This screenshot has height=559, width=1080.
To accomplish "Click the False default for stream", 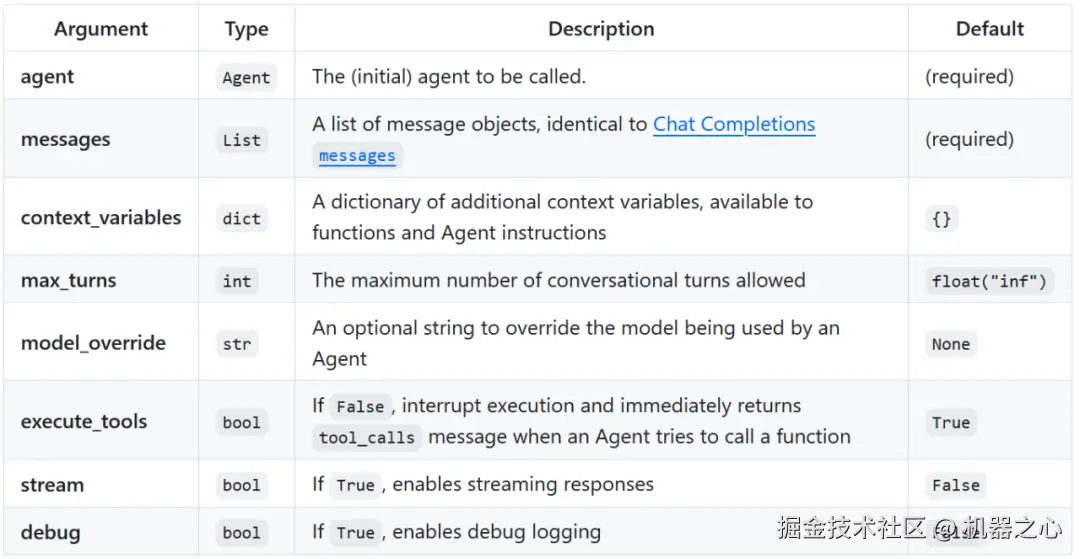I will [x=955, y=485].
